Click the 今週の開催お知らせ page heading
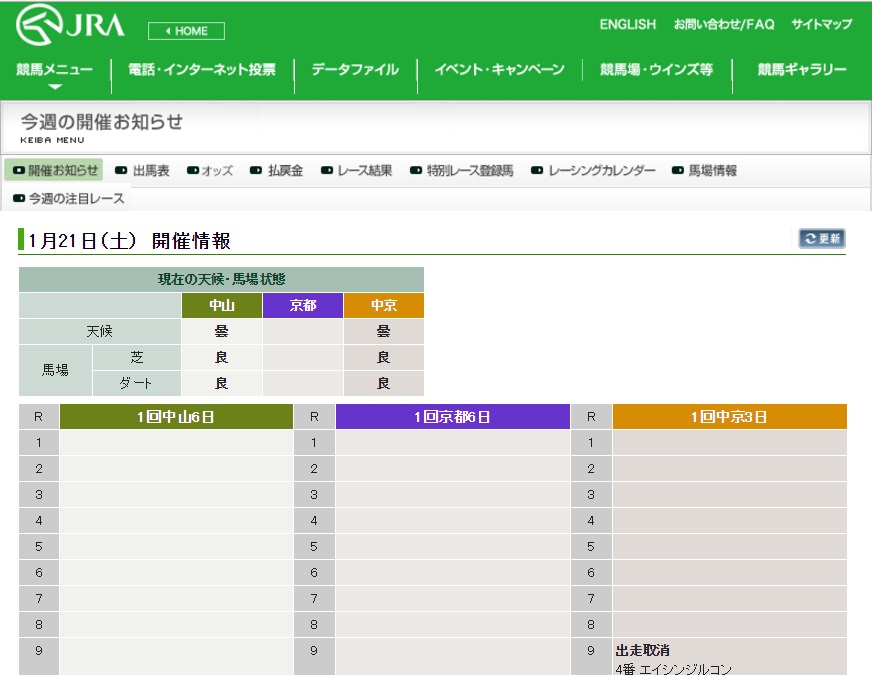The image size is (872, 675). (102, 122)
